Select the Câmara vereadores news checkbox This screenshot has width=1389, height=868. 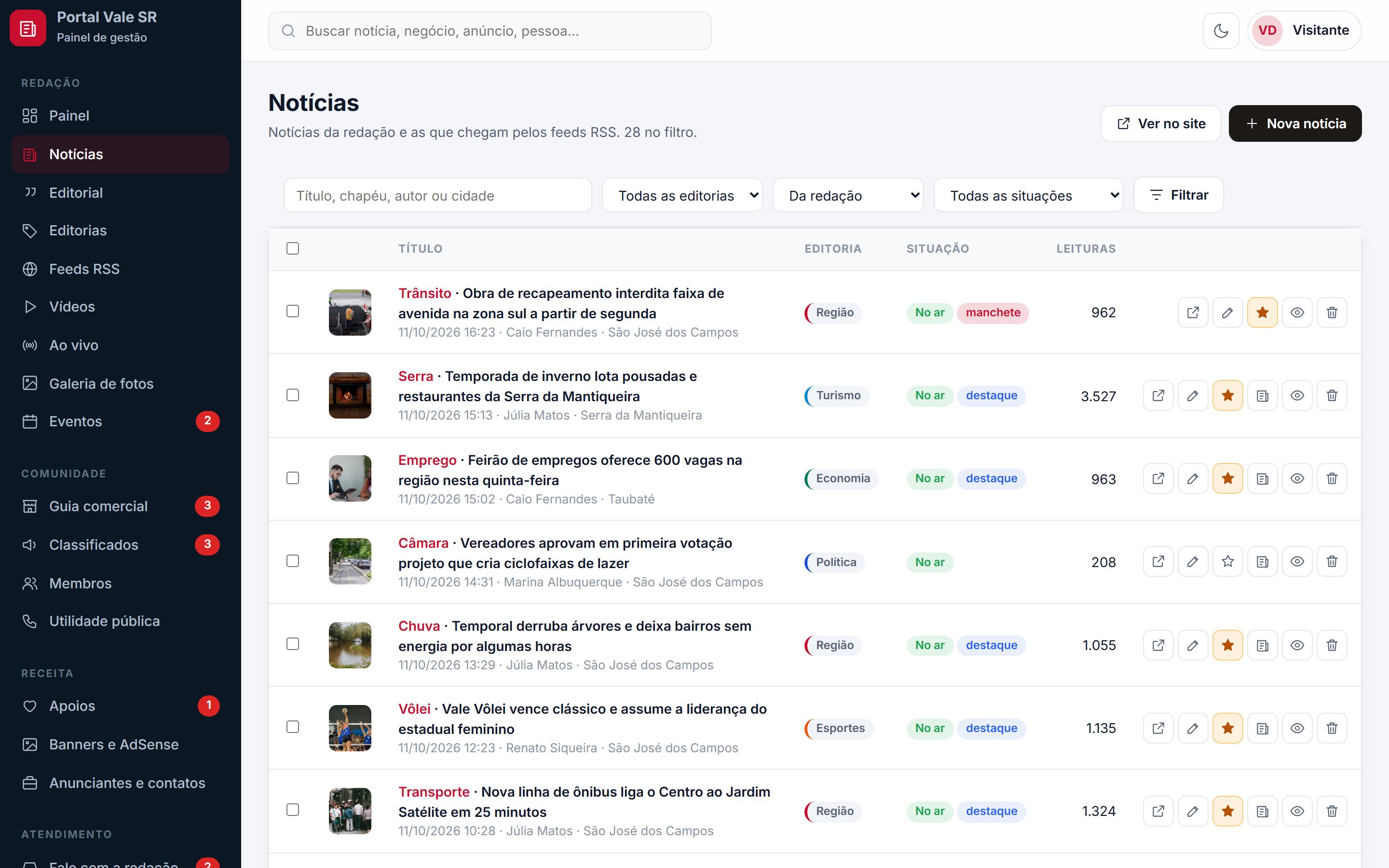(293, 561)
